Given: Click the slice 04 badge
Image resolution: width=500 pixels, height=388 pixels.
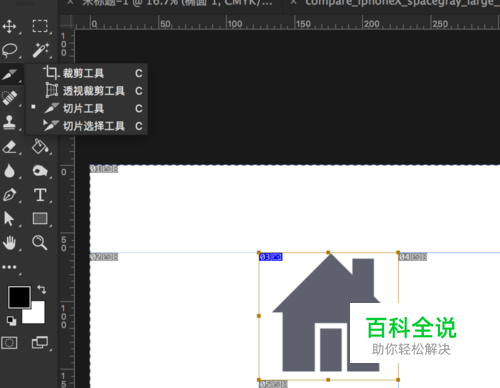Looking at the screenshot, I should 413,257.
